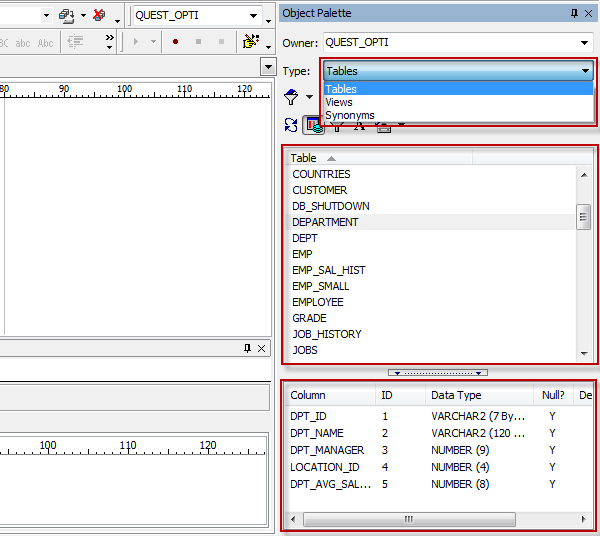600x536 pixels.
Task: Sort by the Table column header
Action: pos(304,158)
